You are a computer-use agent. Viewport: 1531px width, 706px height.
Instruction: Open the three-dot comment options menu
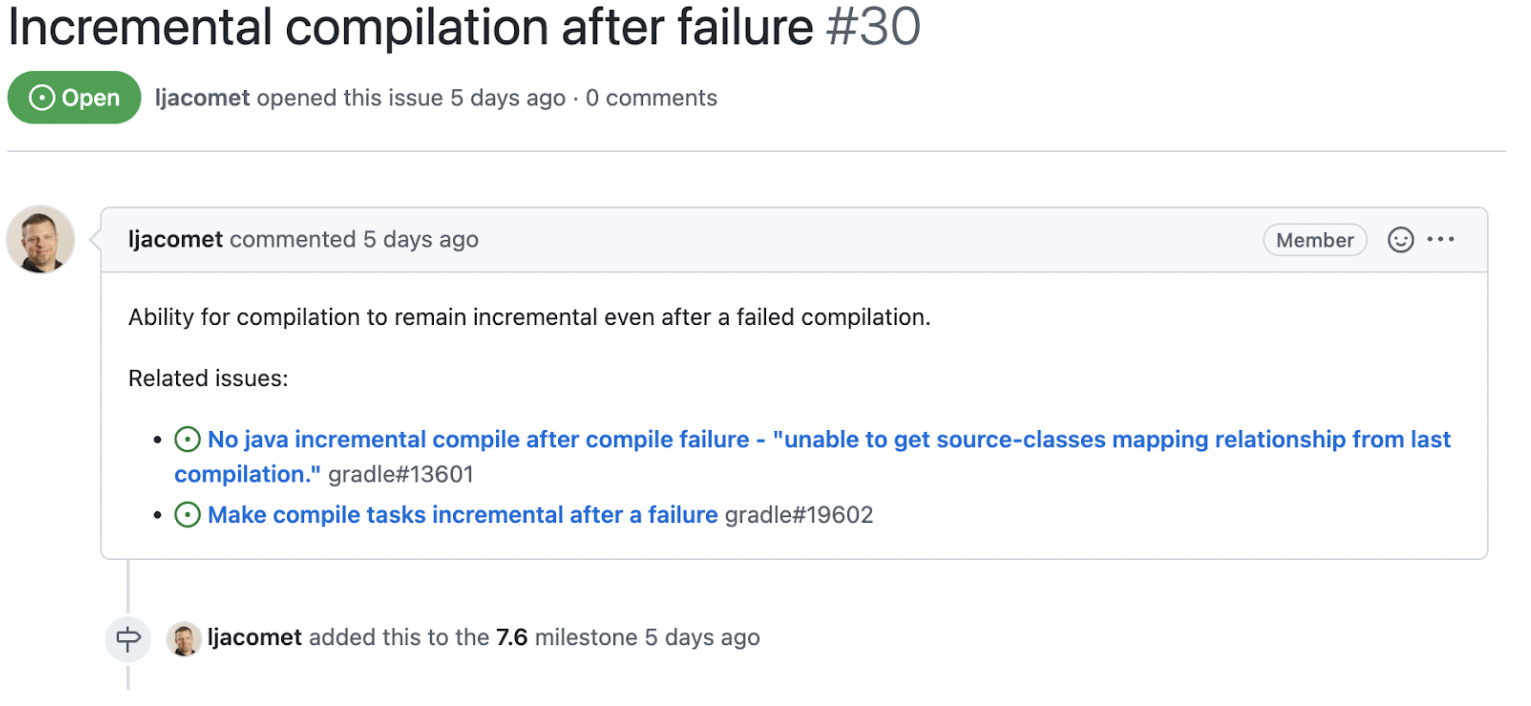tap(1441, 240)
